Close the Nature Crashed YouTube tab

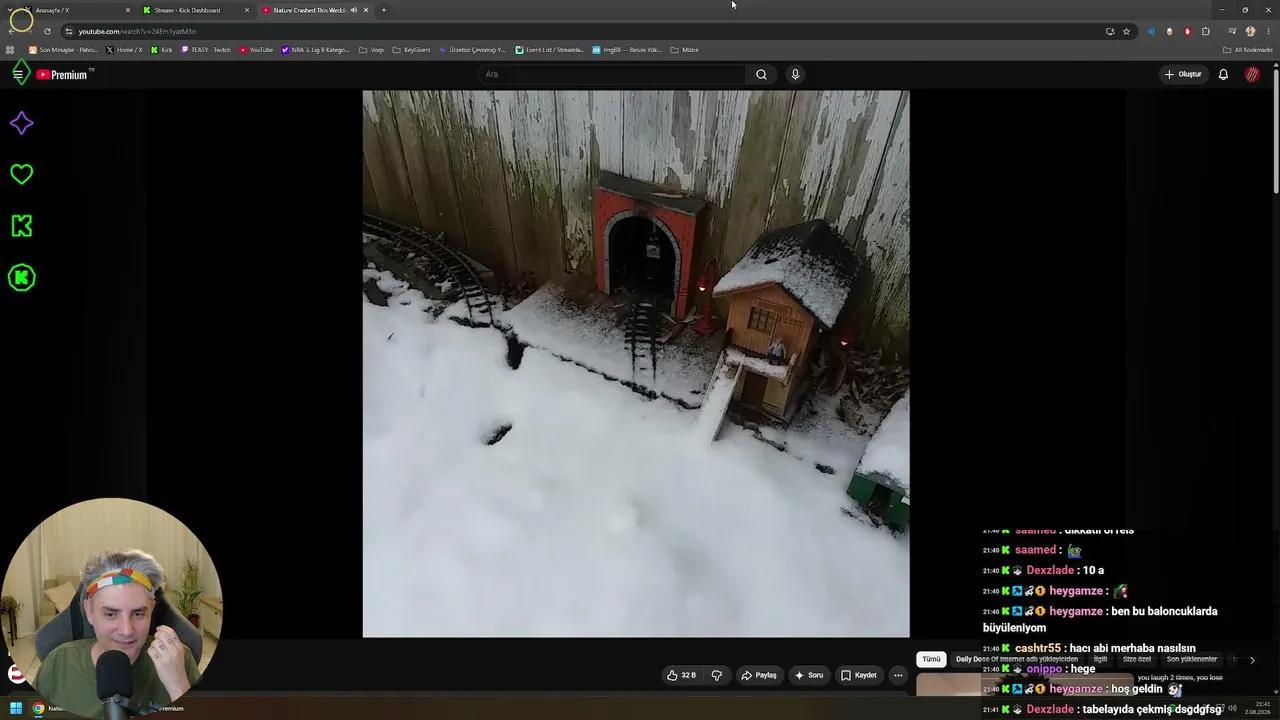tap(366, 10)
